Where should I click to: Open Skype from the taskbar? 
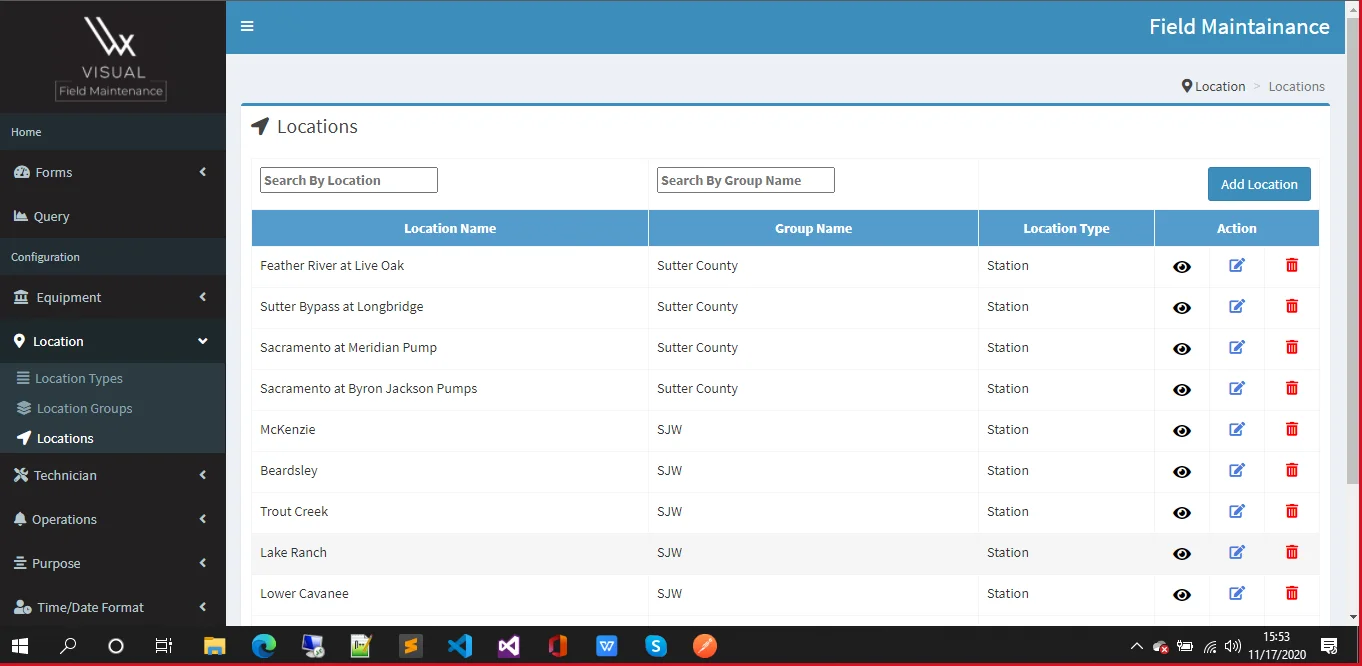click(656, 646)
